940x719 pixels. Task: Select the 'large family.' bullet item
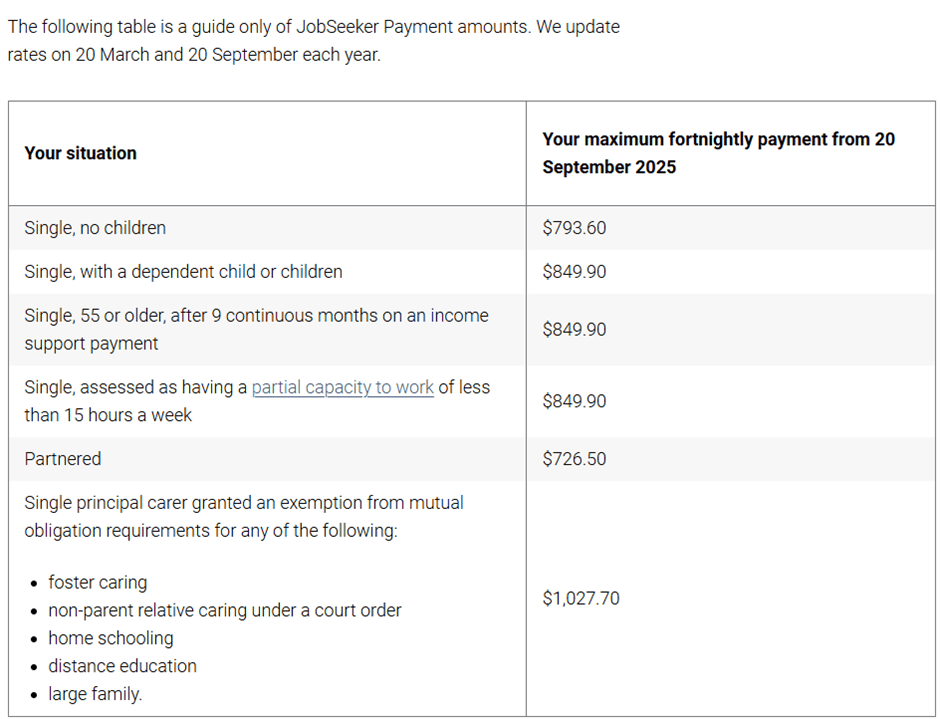(x=95, y=694)
